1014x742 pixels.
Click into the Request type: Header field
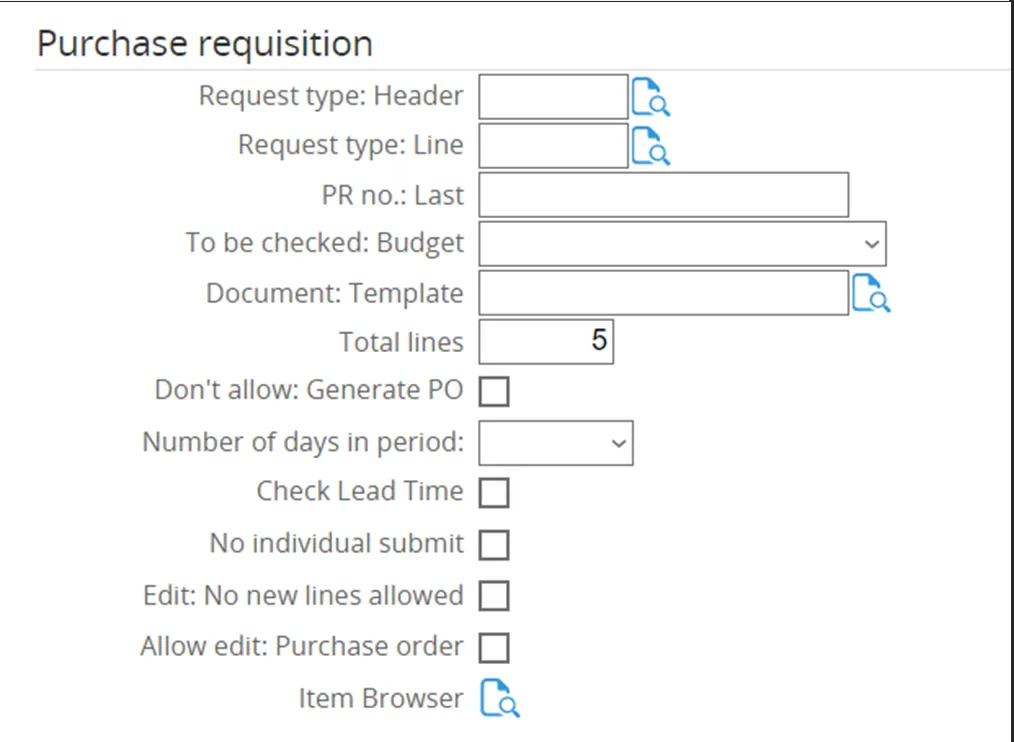(553, 97)
